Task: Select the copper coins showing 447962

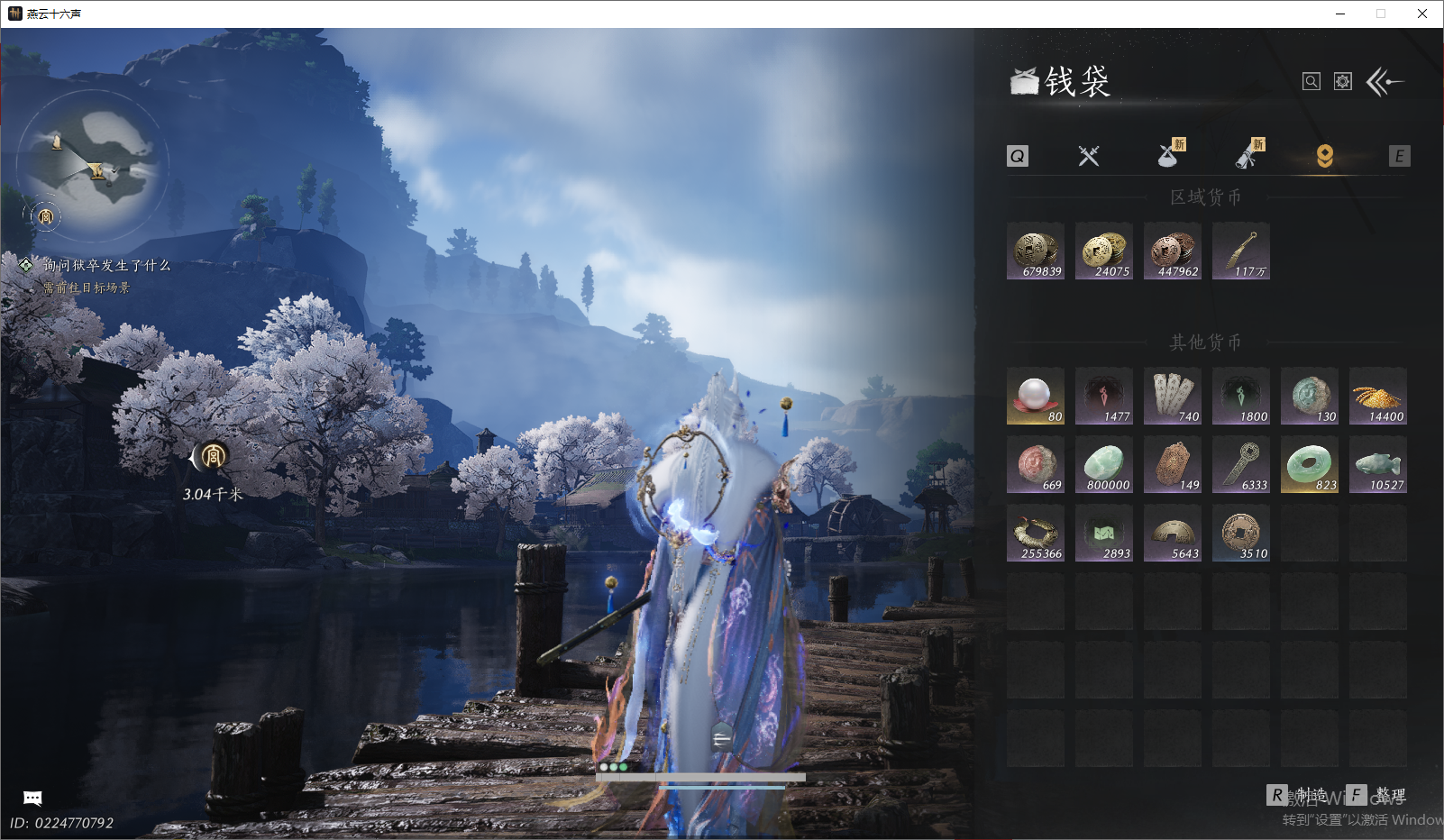Action: (x=1173, y=251)
